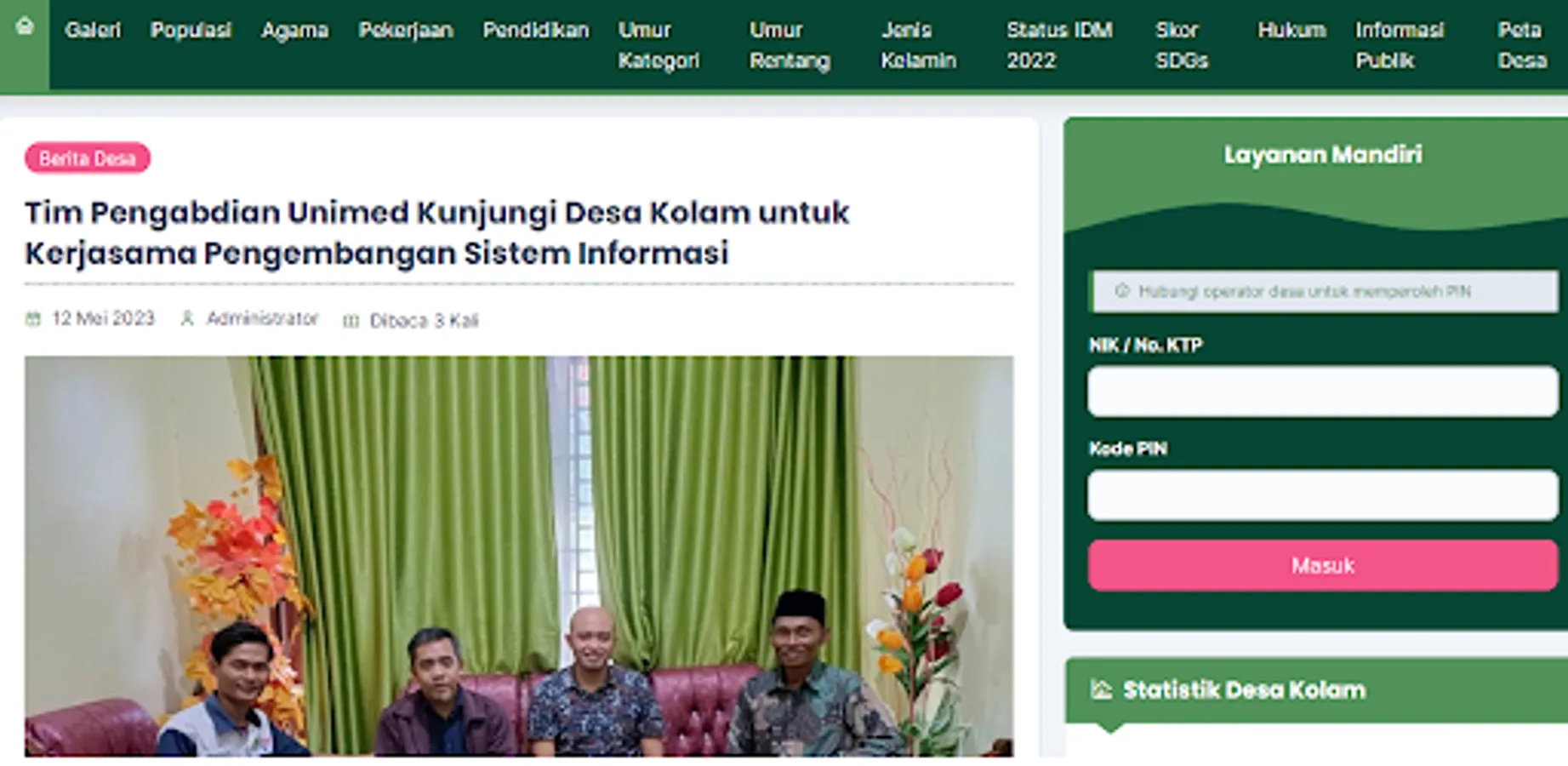Image resolution: width=1568 pixels, height=766 pixels.
Task: Select Pendidikan in the navigation bar
Action: click(x=536, y=31)
